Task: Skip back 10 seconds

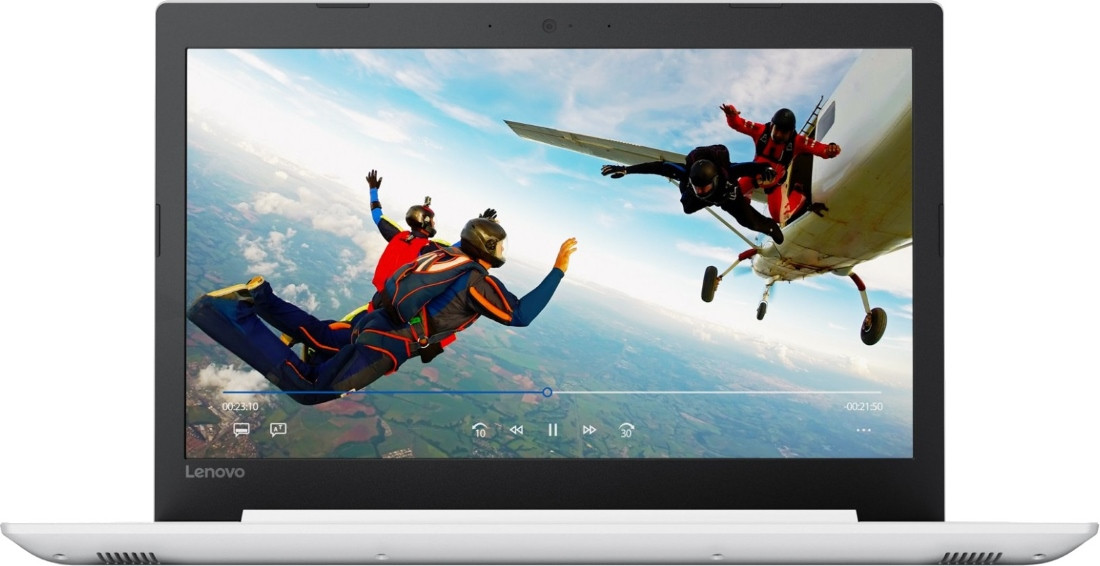Action: [480, 430]
